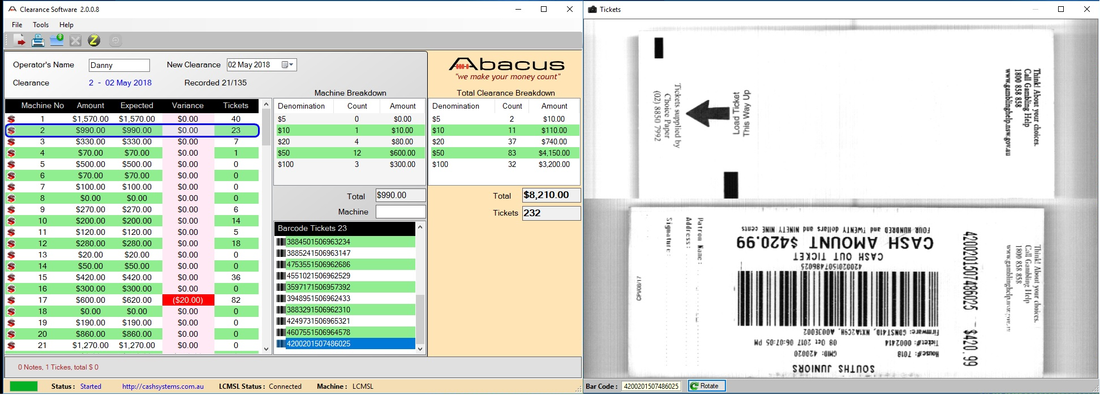
Task: Click the yellow Z icon in toolbar
Action: point(94,41)
